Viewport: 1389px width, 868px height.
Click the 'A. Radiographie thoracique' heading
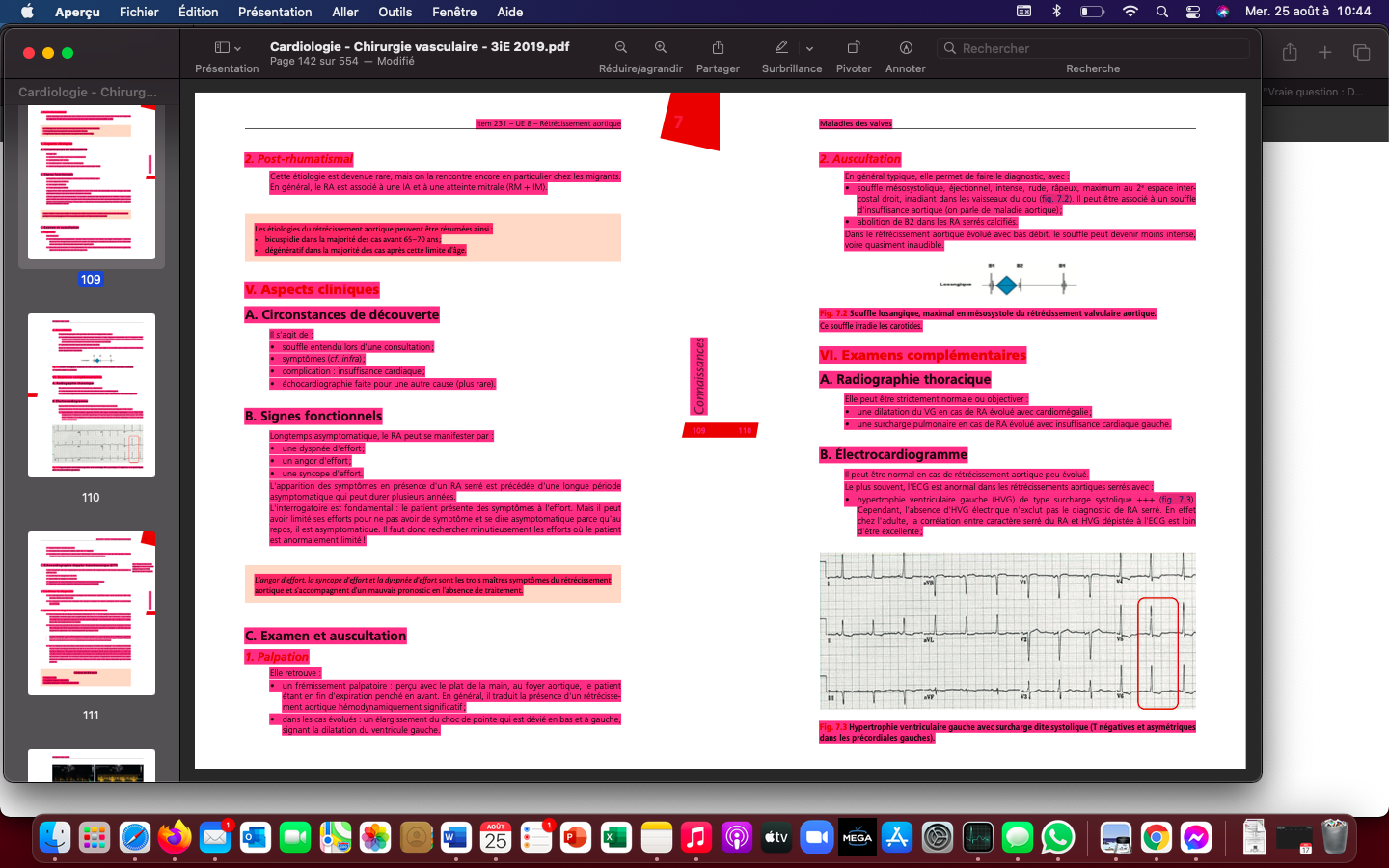pyautogui.click(x=906, y=379)
